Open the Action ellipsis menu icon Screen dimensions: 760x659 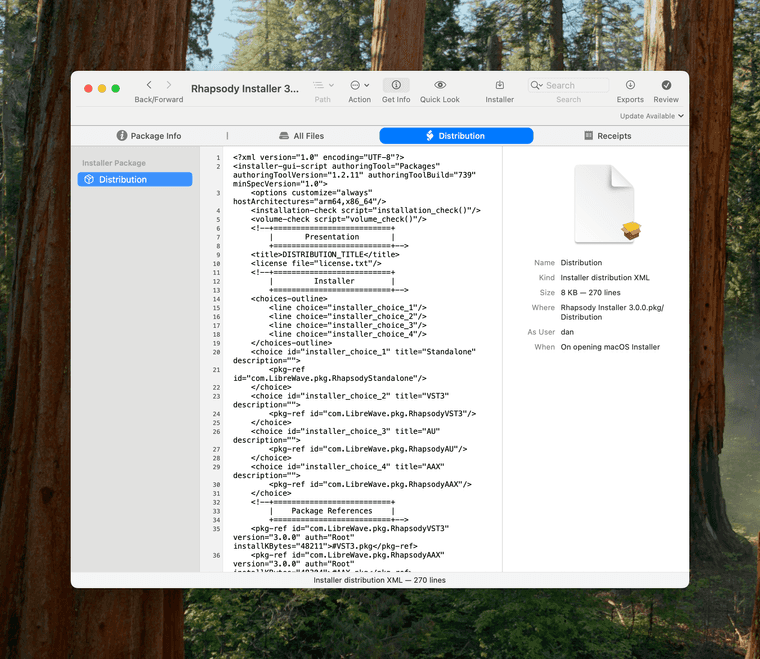[x=355, y=85]
